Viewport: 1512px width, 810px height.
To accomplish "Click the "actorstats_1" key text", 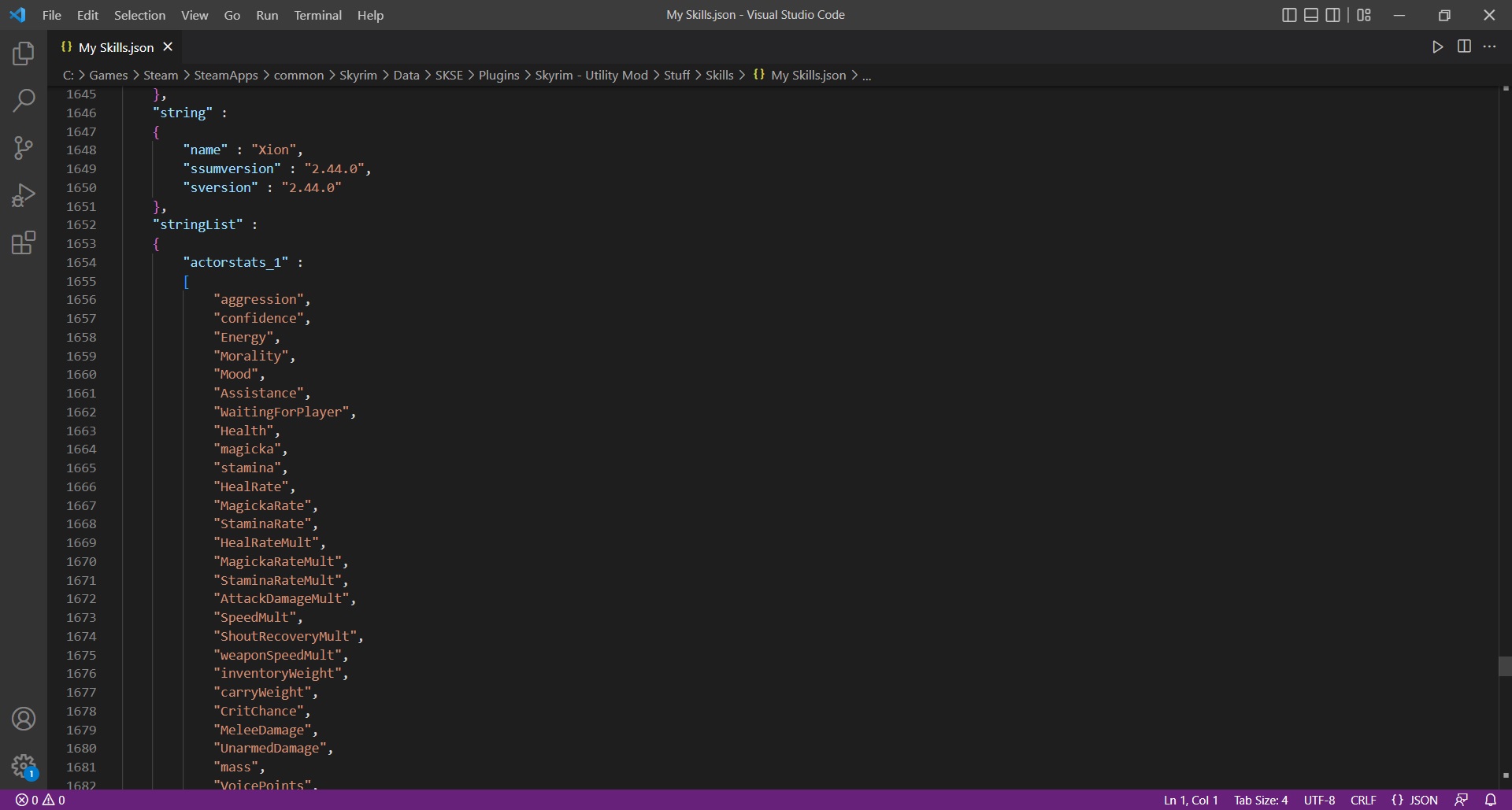I will pyautogui.click(x=235, y=262).
